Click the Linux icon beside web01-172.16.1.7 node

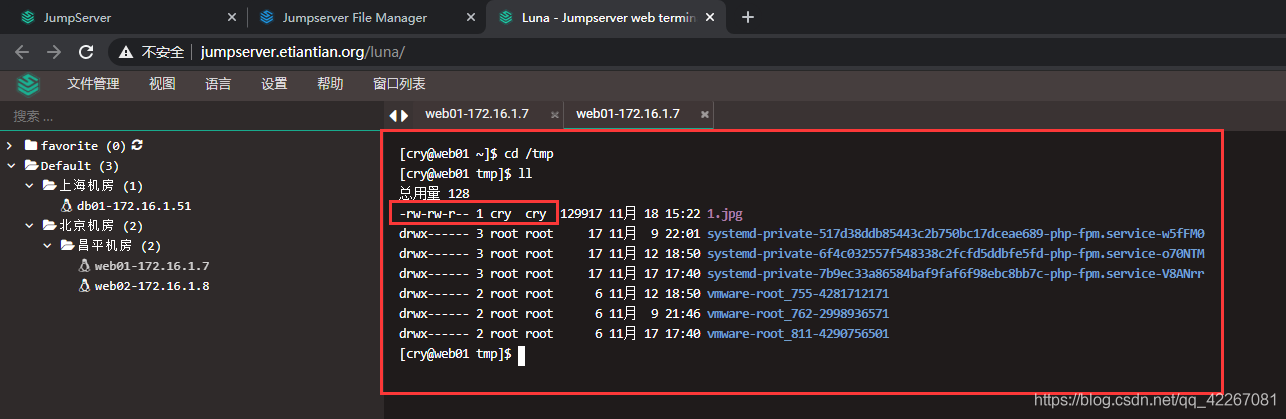point(85,266)
